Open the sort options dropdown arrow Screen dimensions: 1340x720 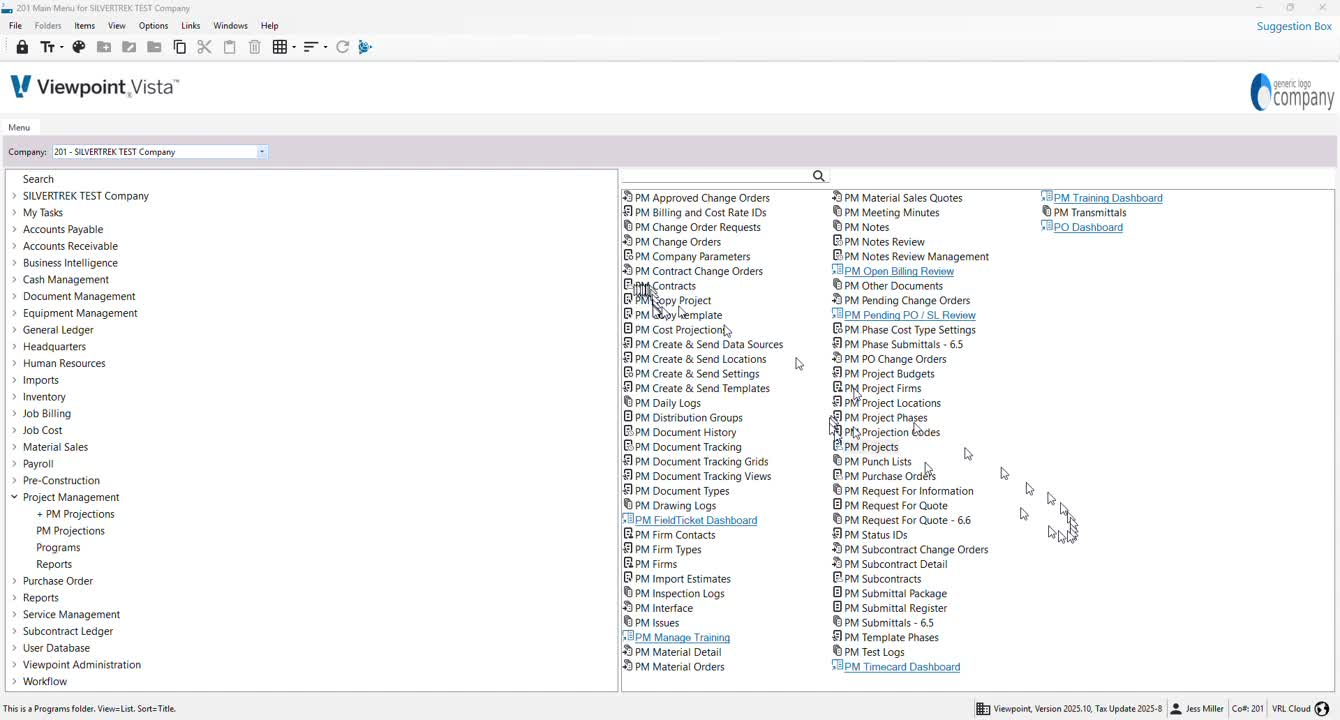click(324, 47)
